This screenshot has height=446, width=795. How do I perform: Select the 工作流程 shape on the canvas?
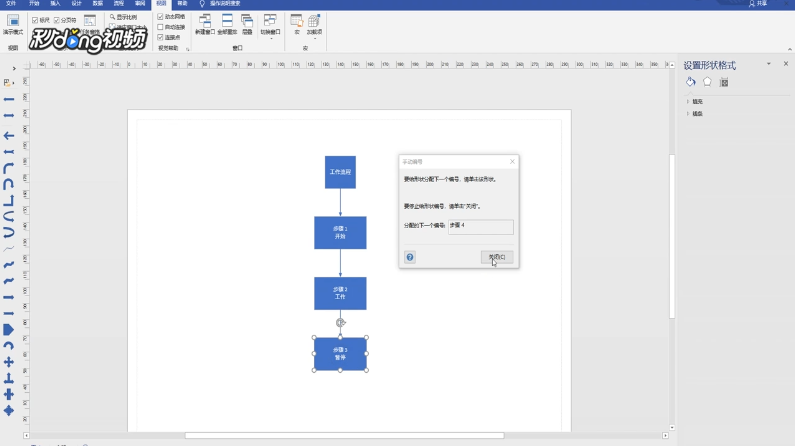coord(340,172)
